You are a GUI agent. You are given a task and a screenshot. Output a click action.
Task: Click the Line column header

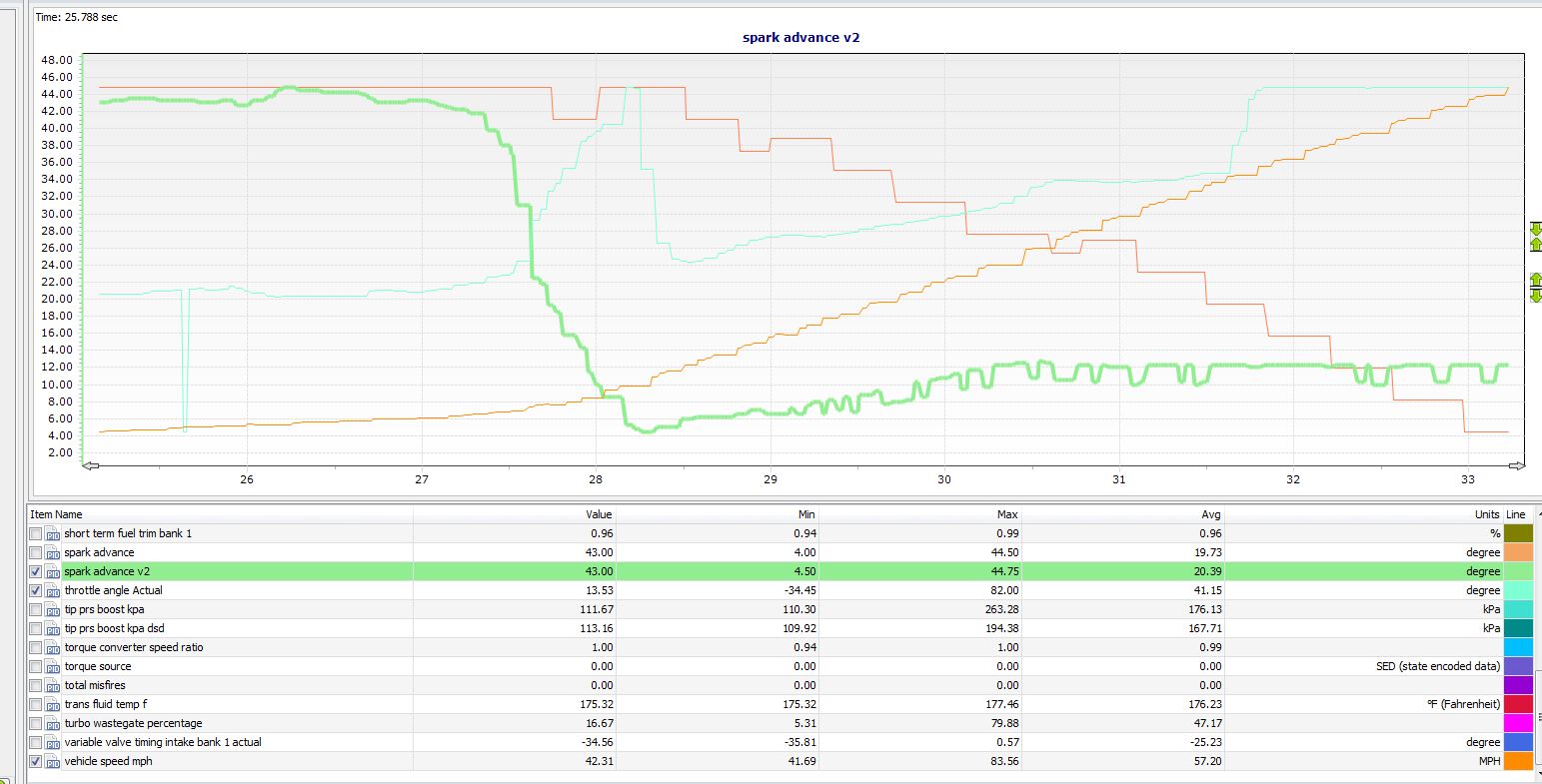coord(1518,514)
